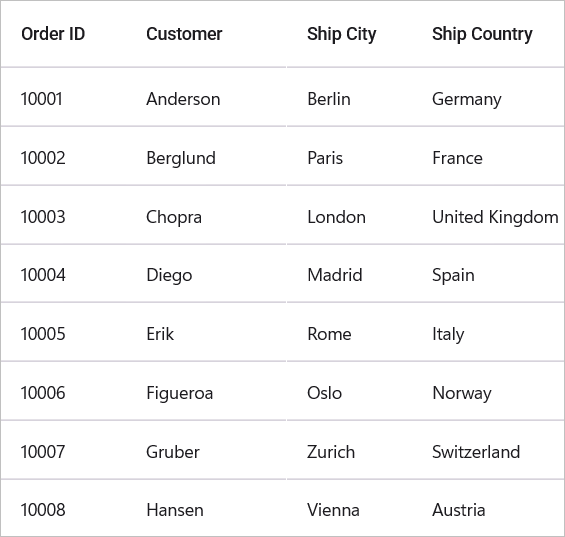Viewport: 565px width, 537px height.
Task: Sort by the Customer column header
Action: (184, 34)
